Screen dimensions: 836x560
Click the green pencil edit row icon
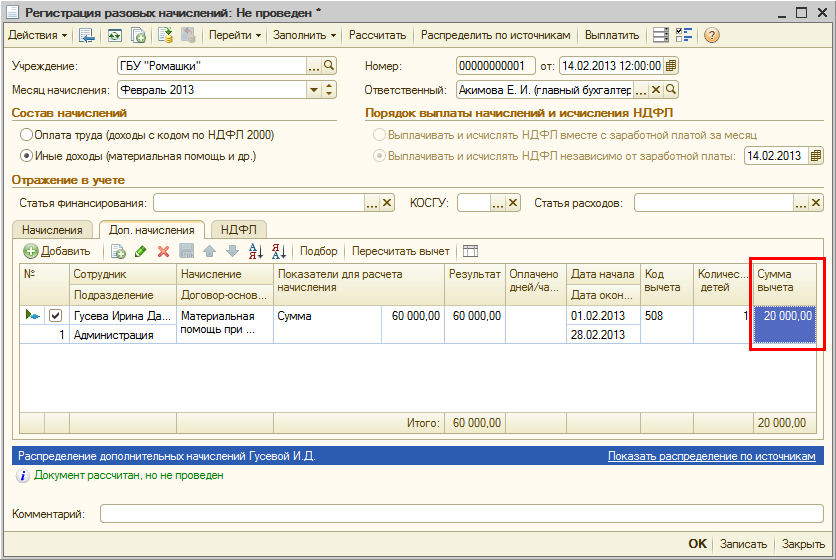click(141, 251)
